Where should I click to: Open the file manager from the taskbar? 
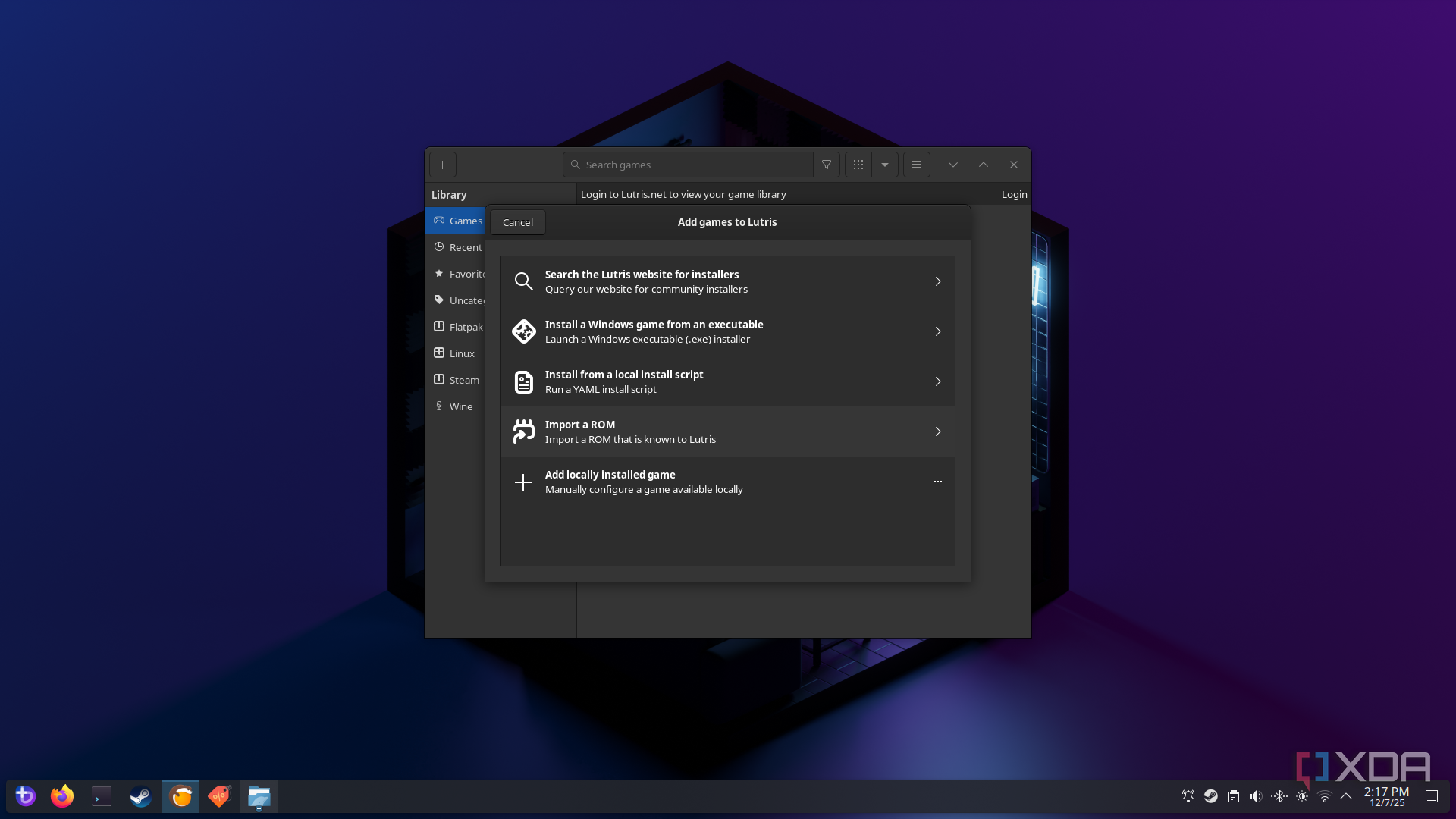coord(259,796)
